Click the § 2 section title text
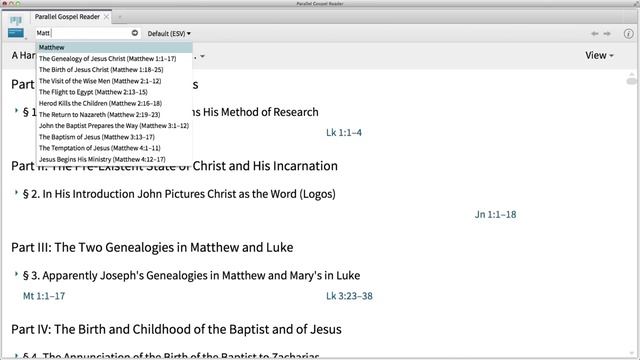 [179, 194]
